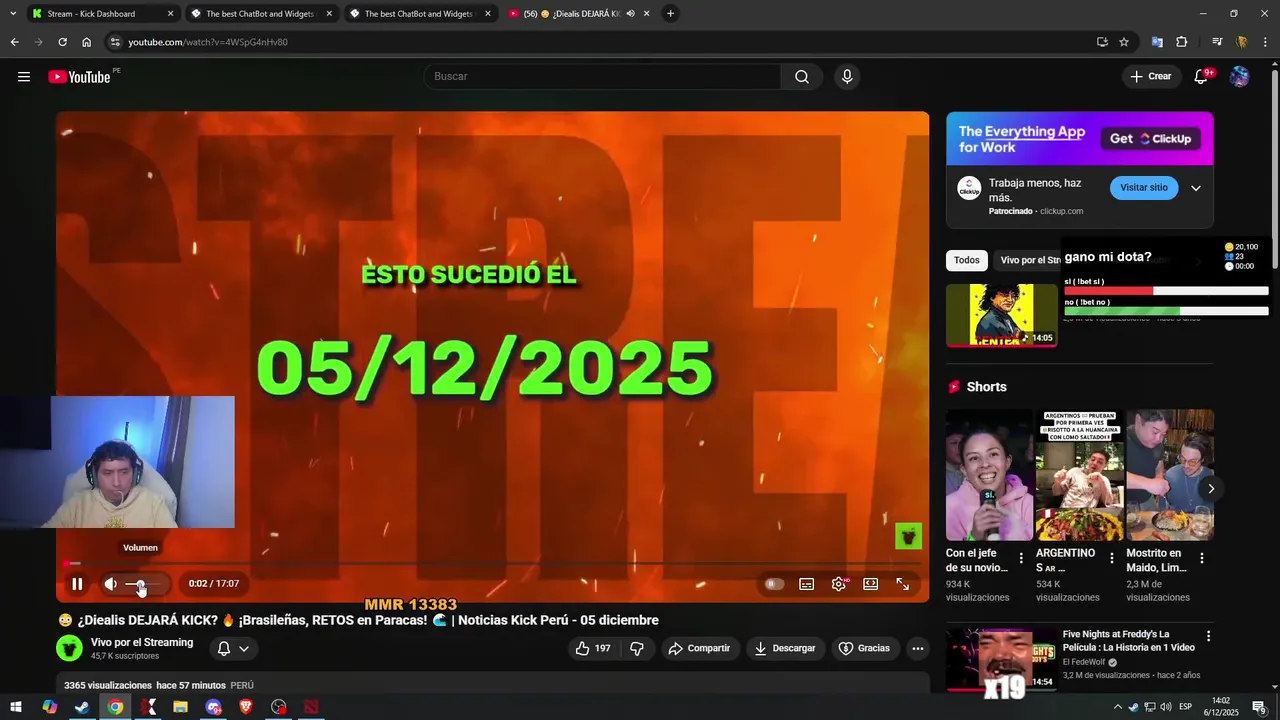Open the browser extensions puzzle menu
The height and width of the screenshot is (720, 1280).
1182,42
